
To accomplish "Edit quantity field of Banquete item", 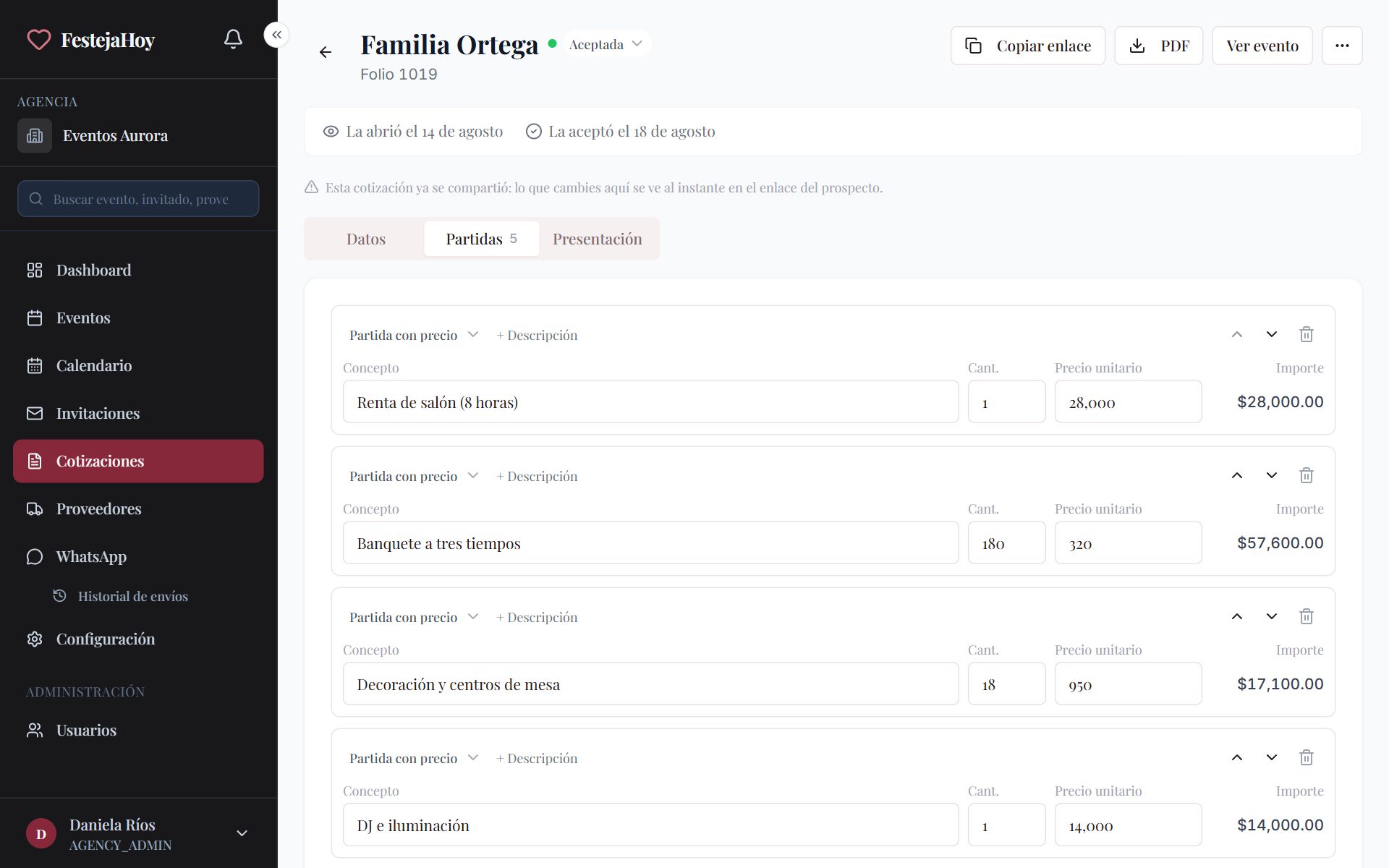I will click(1006, 542).
